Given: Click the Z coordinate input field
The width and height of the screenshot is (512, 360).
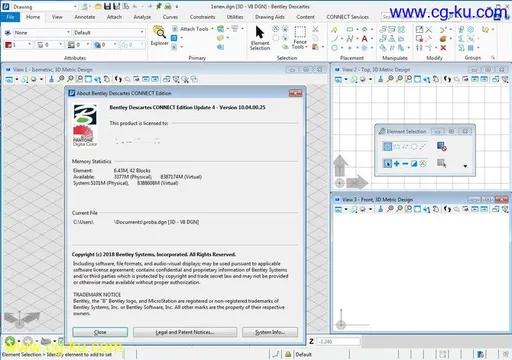Looking at the screenshot, I should 338,341.
